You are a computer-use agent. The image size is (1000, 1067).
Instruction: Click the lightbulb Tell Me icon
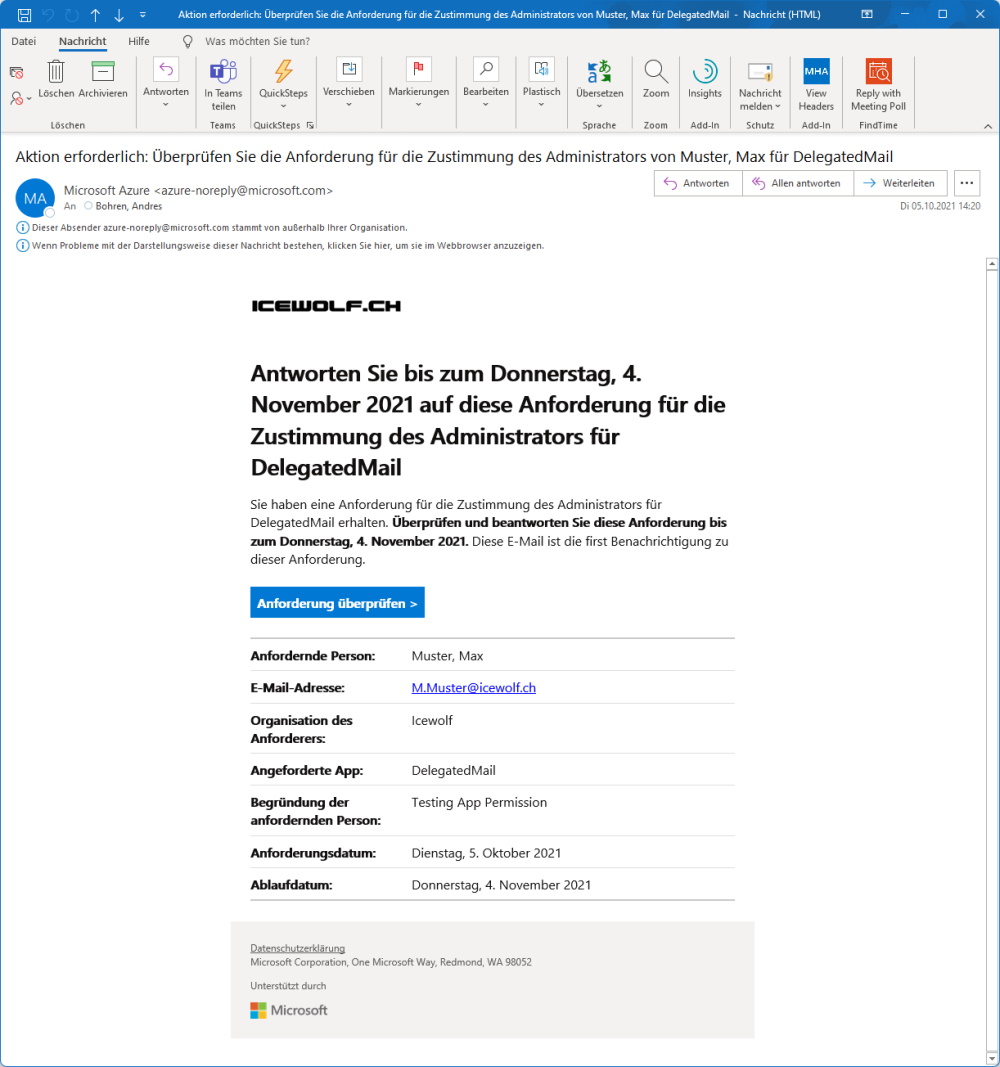[188, 42]
